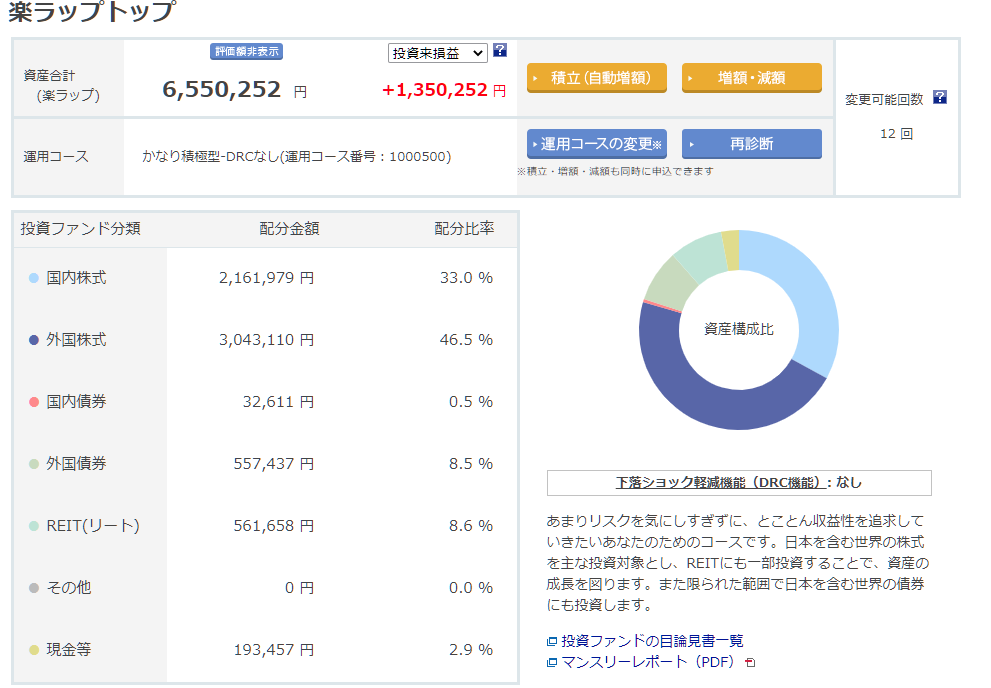The width and height of the screenshot is (991, 688).
Task: Click the 現金等 legend dot
Action: [34, 650]
